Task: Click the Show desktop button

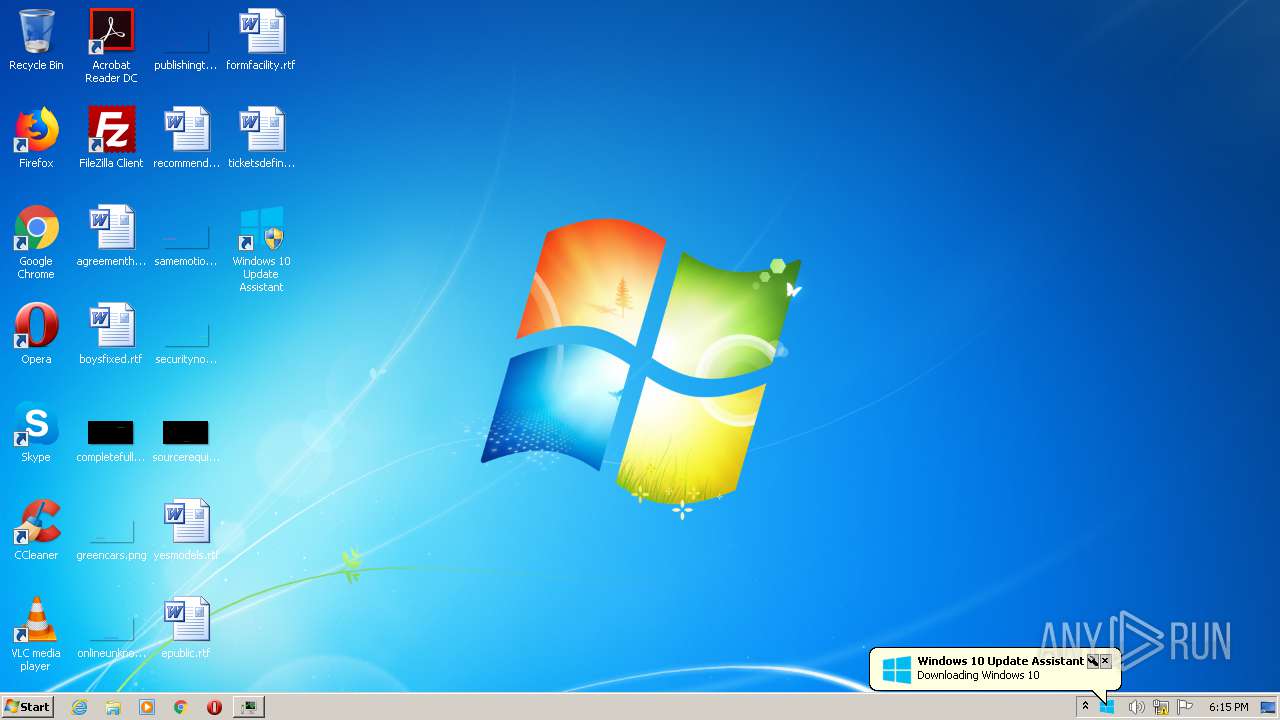Action: pyautogui.click(x=1268, y=707)
